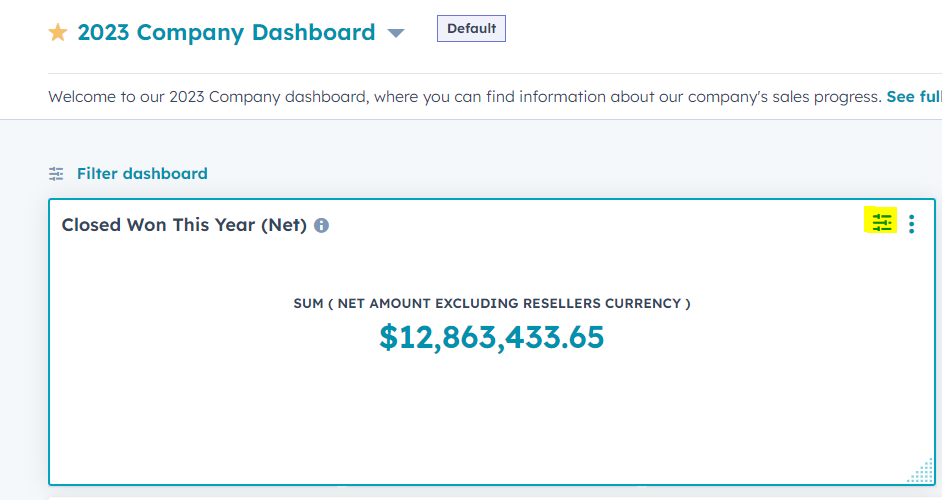This screenshot has width=942, height=500.
Task: Click the $12,863,433.65 total value
Action: [491, 337]
